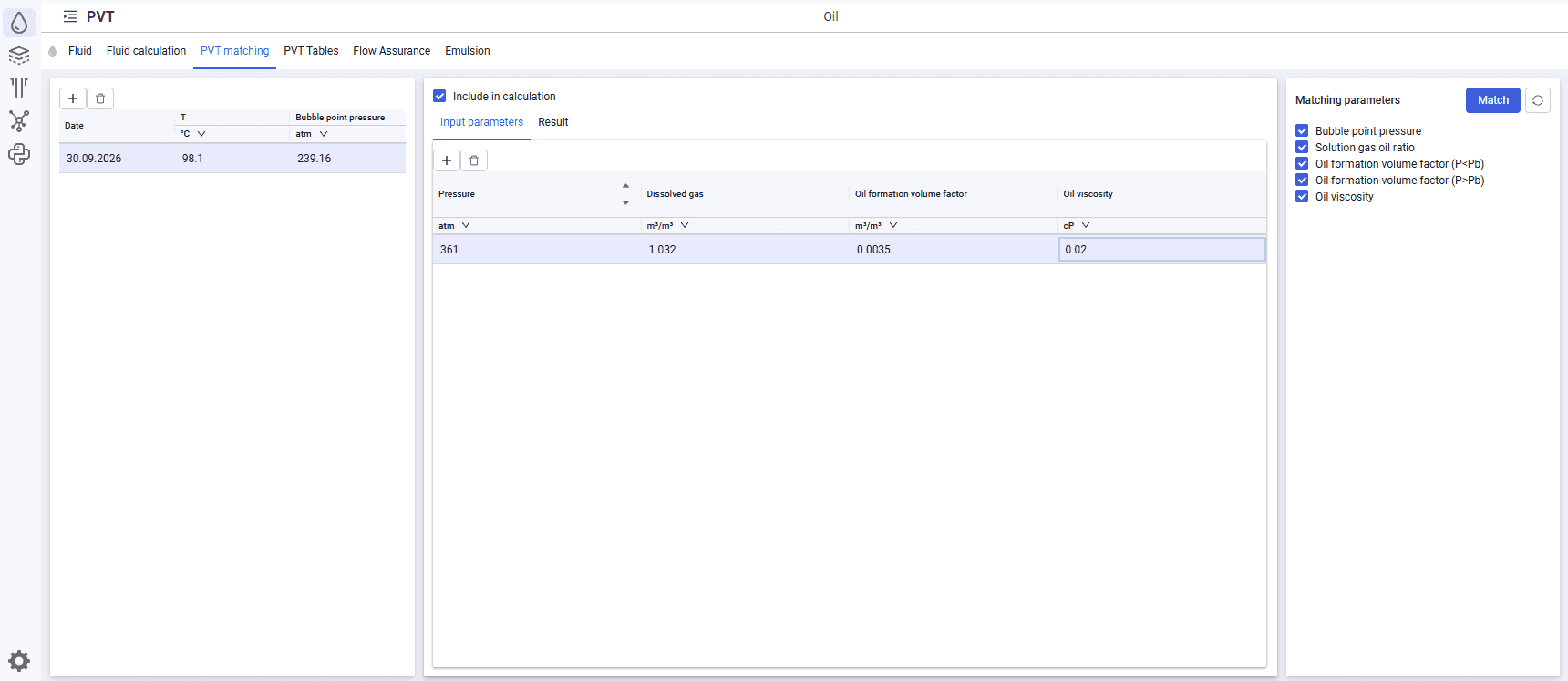Viewport: 1568px width, 681px height.
Task: Click the Match button
Action: [1493, 100]
